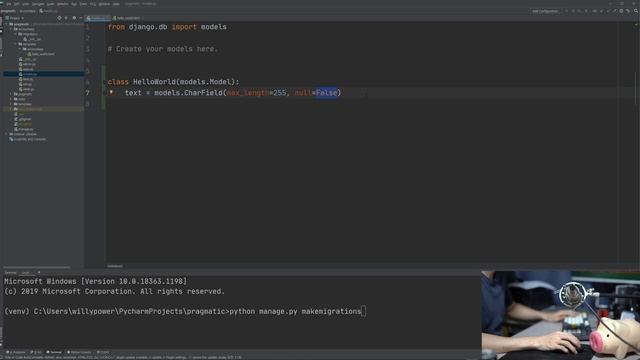
Task: Click the HelloWorld class name in editor
Action: pos(154,82)
